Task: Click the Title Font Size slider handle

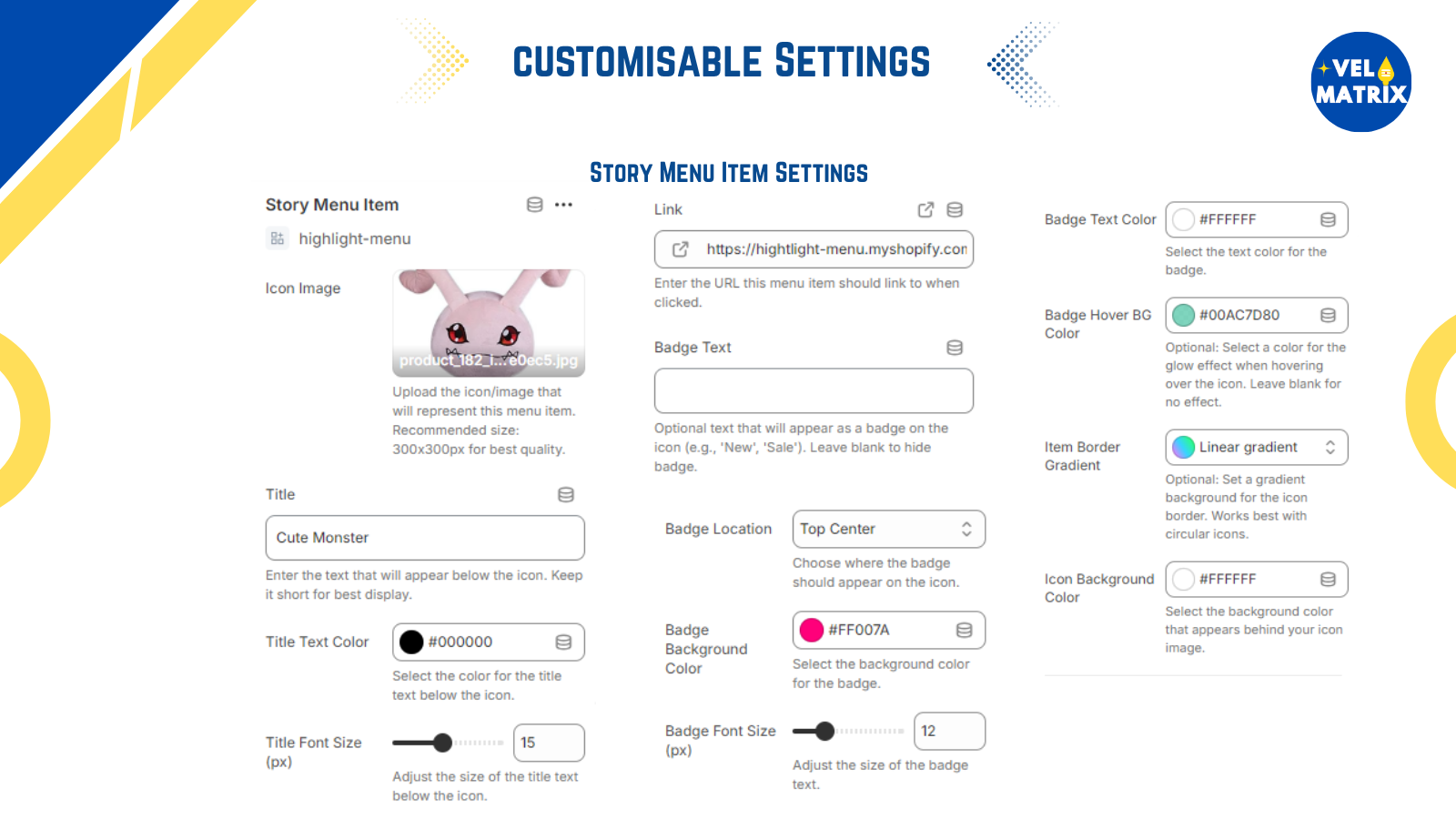Action: point(443,743)
